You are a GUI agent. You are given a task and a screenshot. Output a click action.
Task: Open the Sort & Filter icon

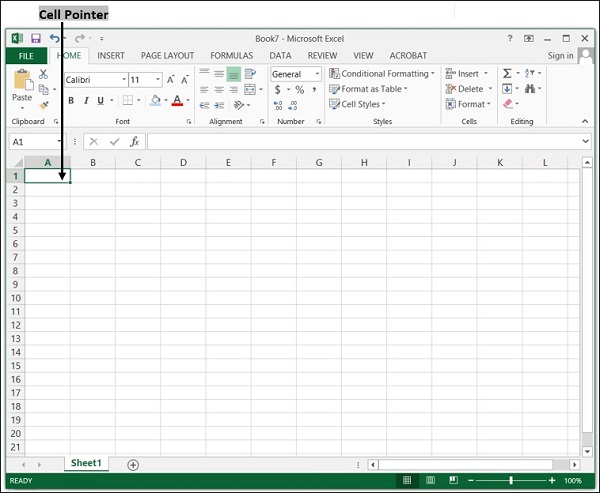(530, 73)
